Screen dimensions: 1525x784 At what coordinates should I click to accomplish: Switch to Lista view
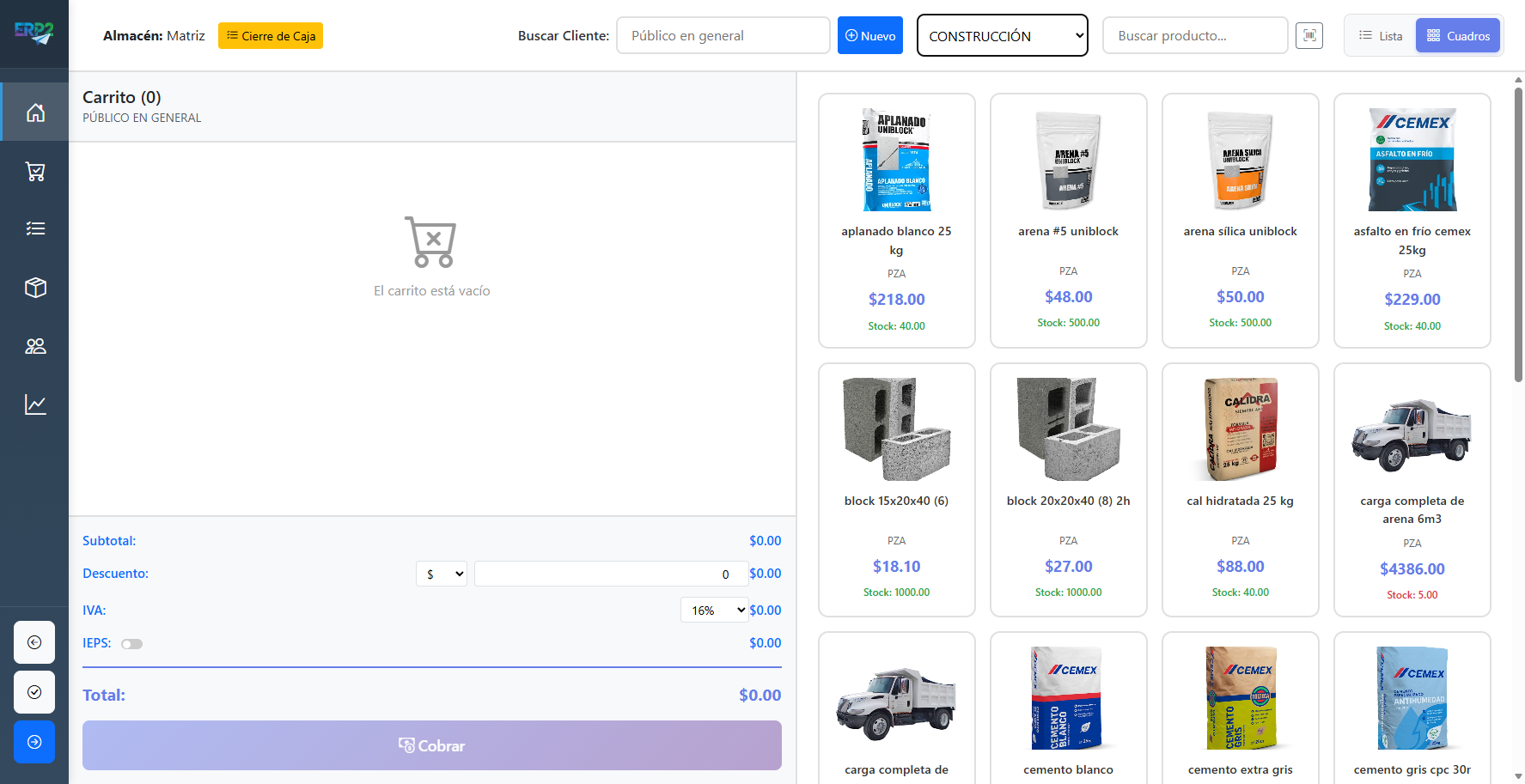(1381, 36)
